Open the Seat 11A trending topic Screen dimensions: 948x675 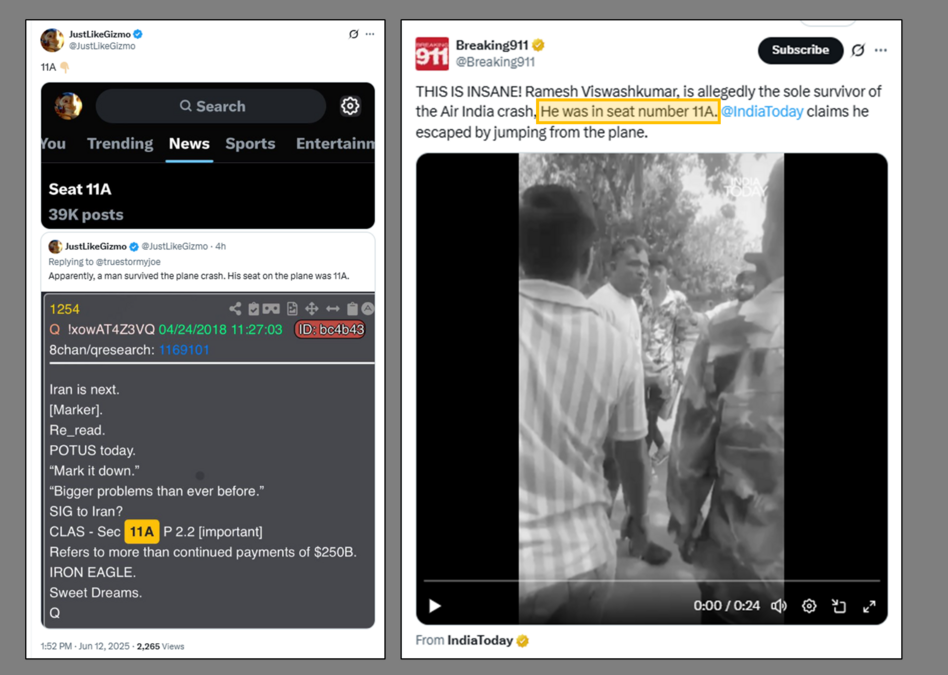(80, 189)
